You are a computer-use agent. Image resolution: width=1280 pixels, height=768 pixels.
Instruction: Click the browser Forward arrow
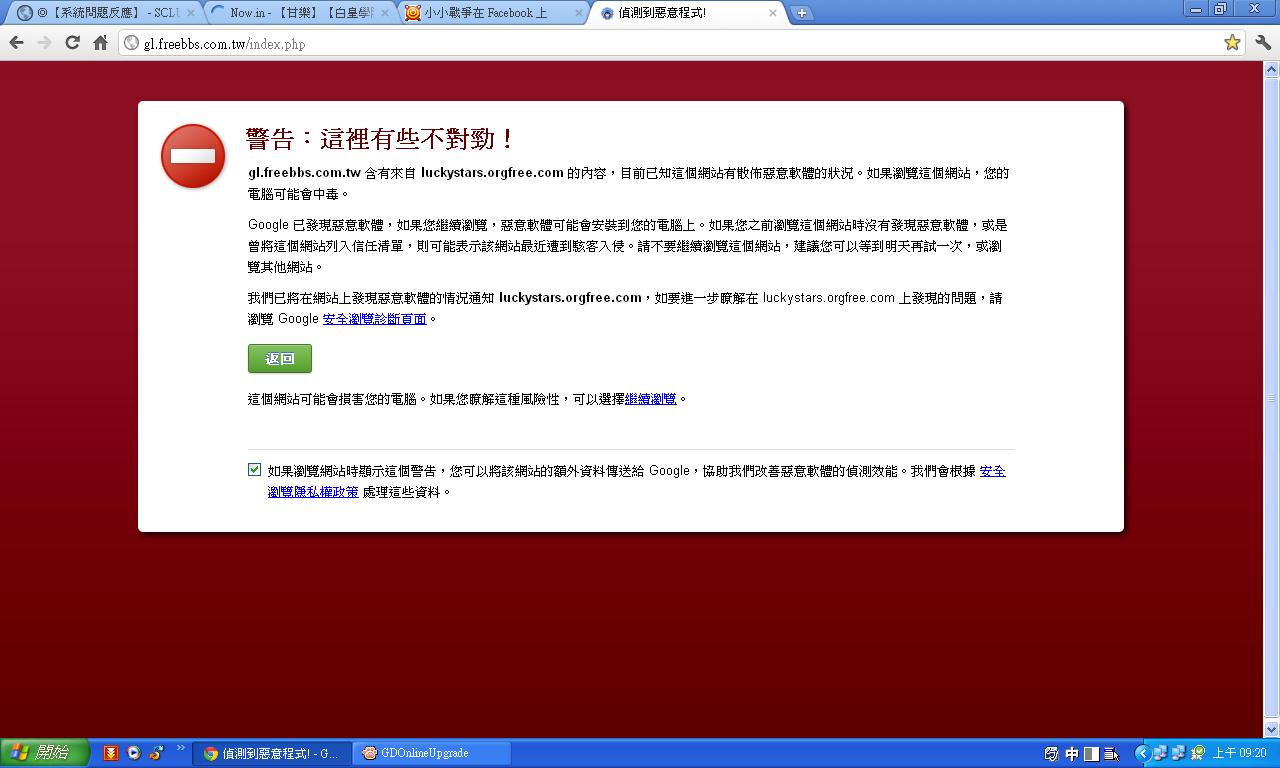(44, 43)
